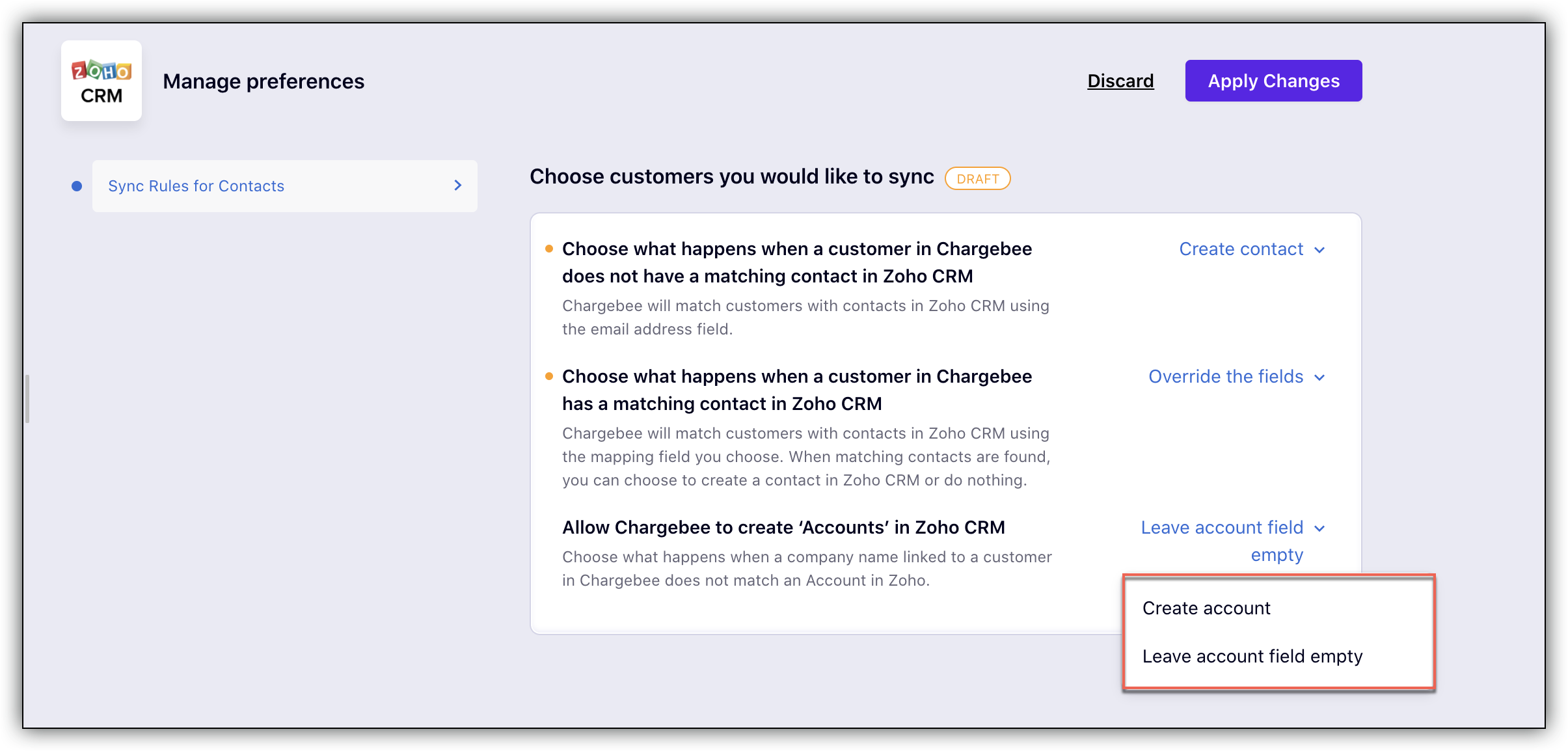Click the Zoho CRM logo icon
This screenshot has height=751, width=1568.
point(101,81)
